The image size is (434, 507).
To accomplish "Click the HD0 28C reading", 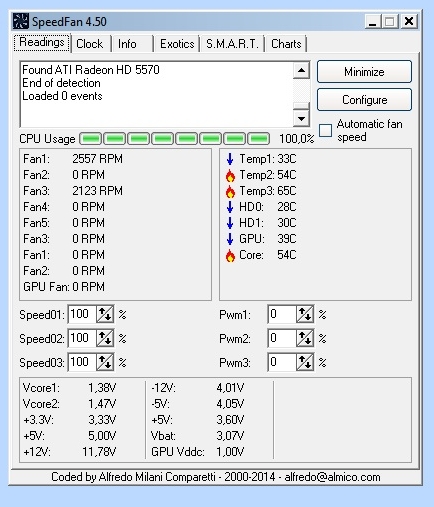I will 268,207.
